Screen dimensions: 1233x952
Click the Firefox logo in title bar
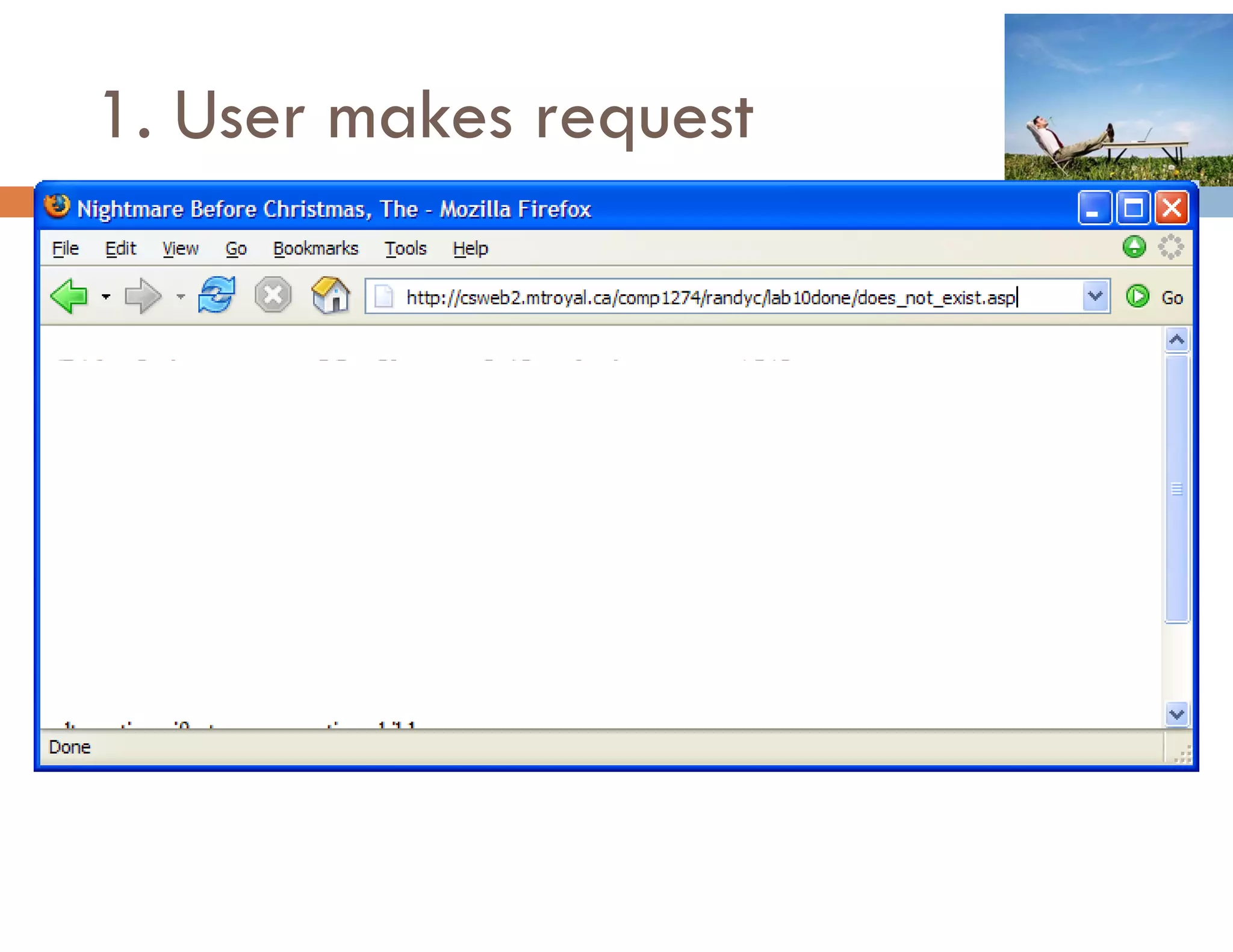click(x=57, y=206)
